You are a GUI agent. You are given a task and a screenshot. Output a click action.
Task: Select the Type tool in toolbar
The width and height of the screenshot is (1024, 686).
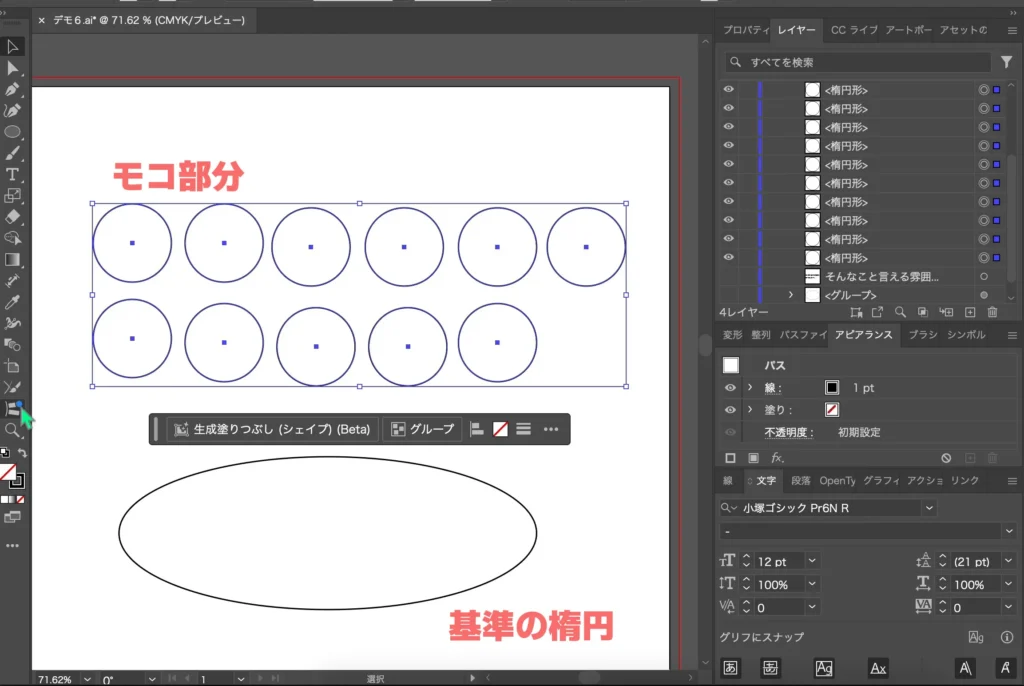(13, 174)
